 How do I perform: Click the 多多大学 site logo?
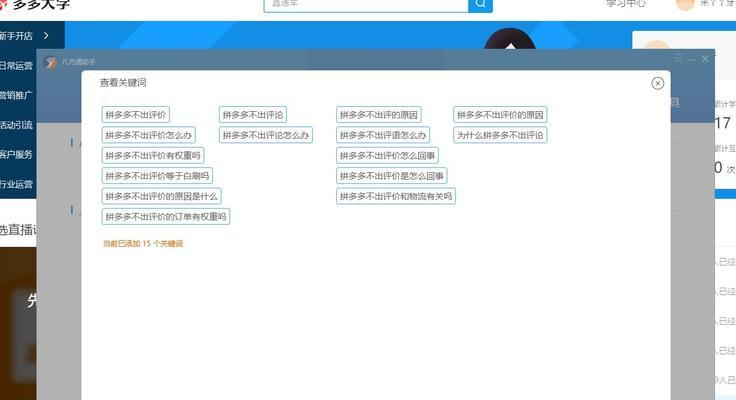(35, 5)
